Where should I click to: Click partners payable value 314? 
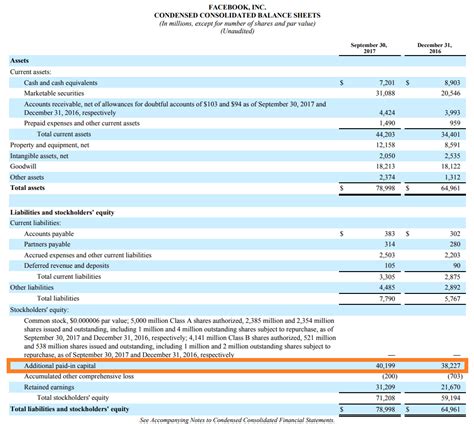tap(390, 244)
